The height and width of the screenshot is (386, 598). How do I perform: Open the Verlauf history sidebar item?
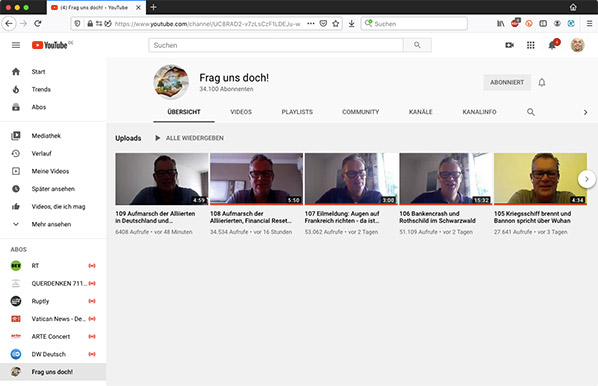pos(41,153)
